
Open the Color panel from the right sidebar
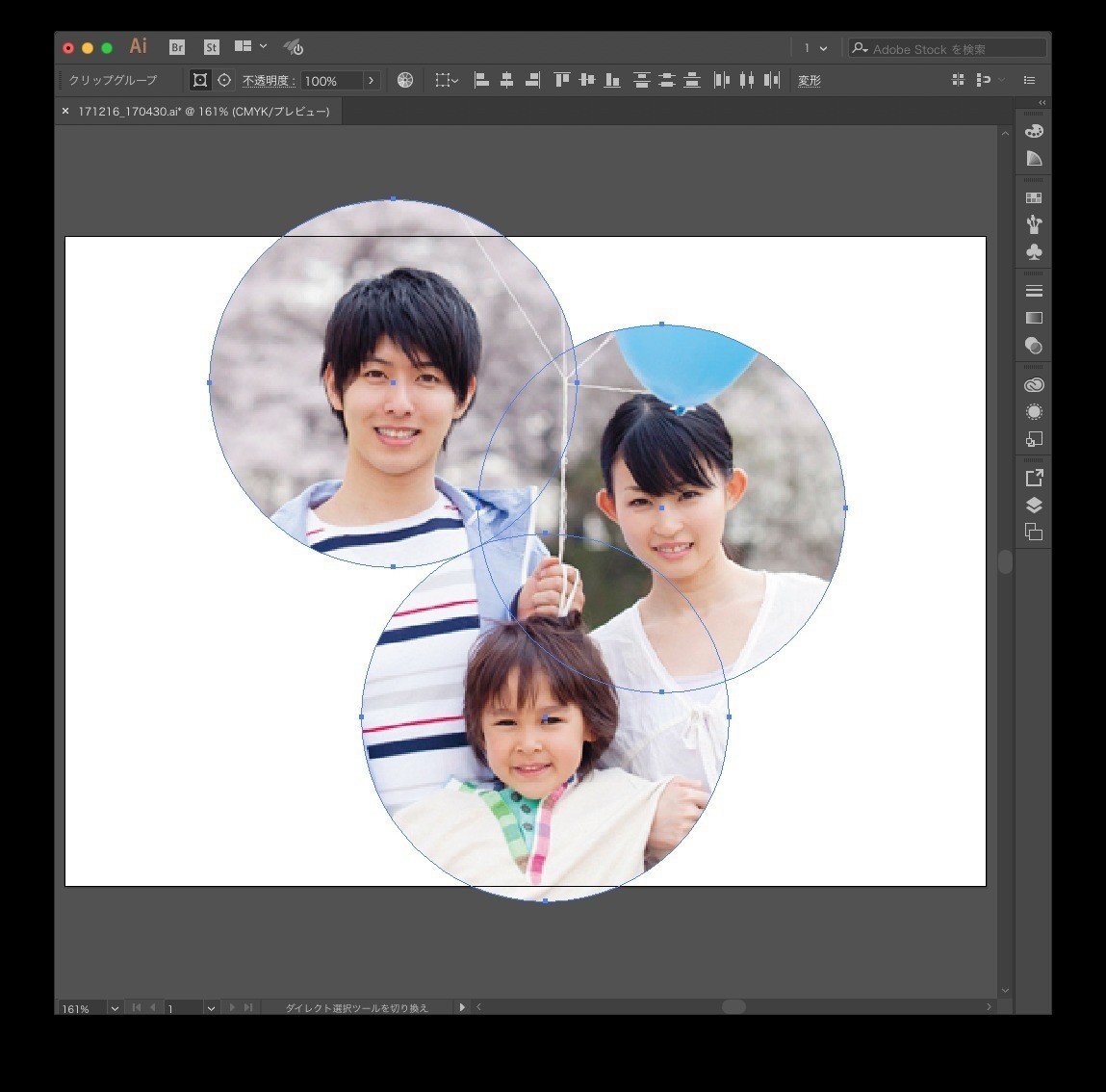click(x=1033, y=130)
